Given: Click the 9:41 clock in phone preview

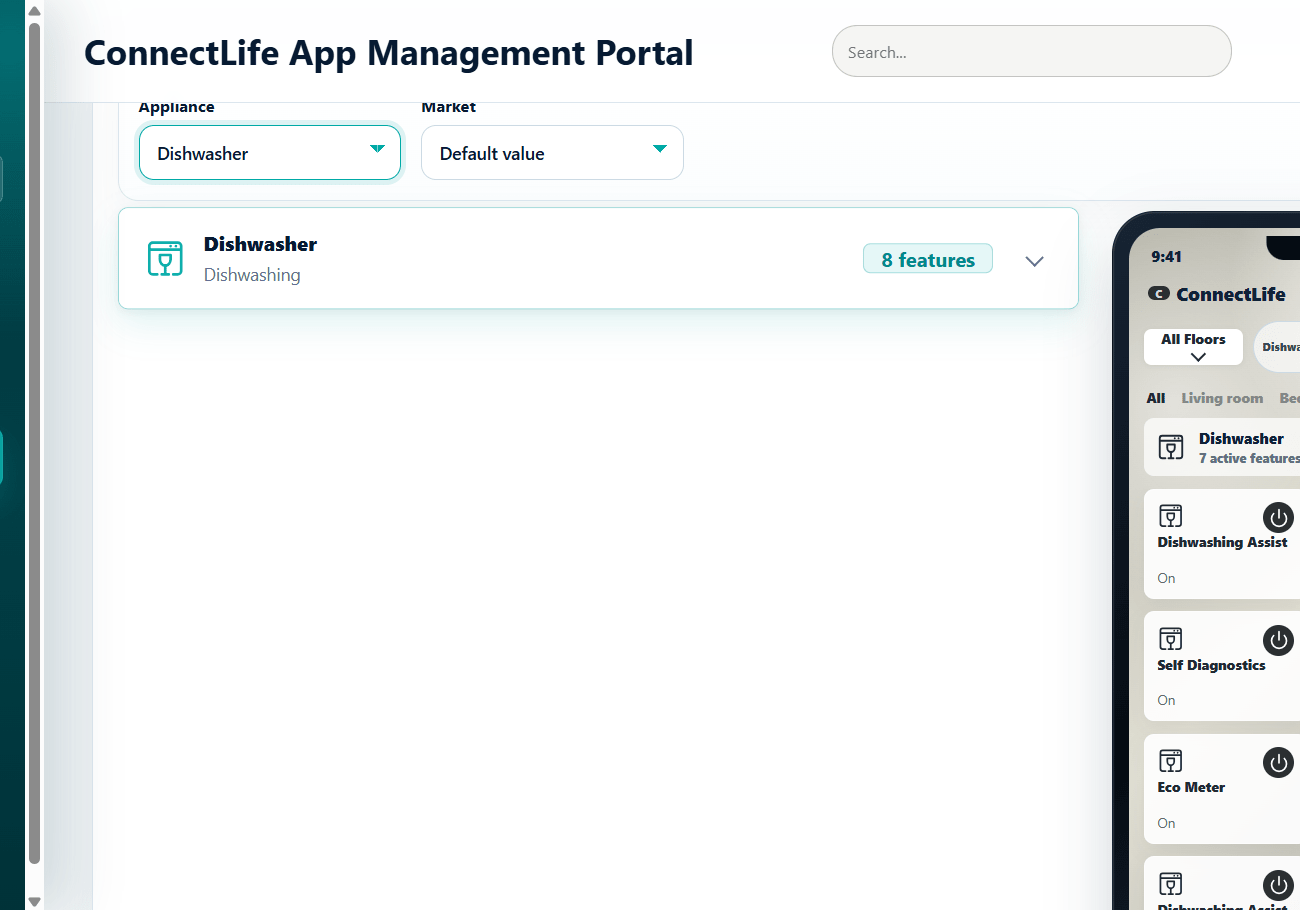Looking at the screenshot, I should (1166, 257).
